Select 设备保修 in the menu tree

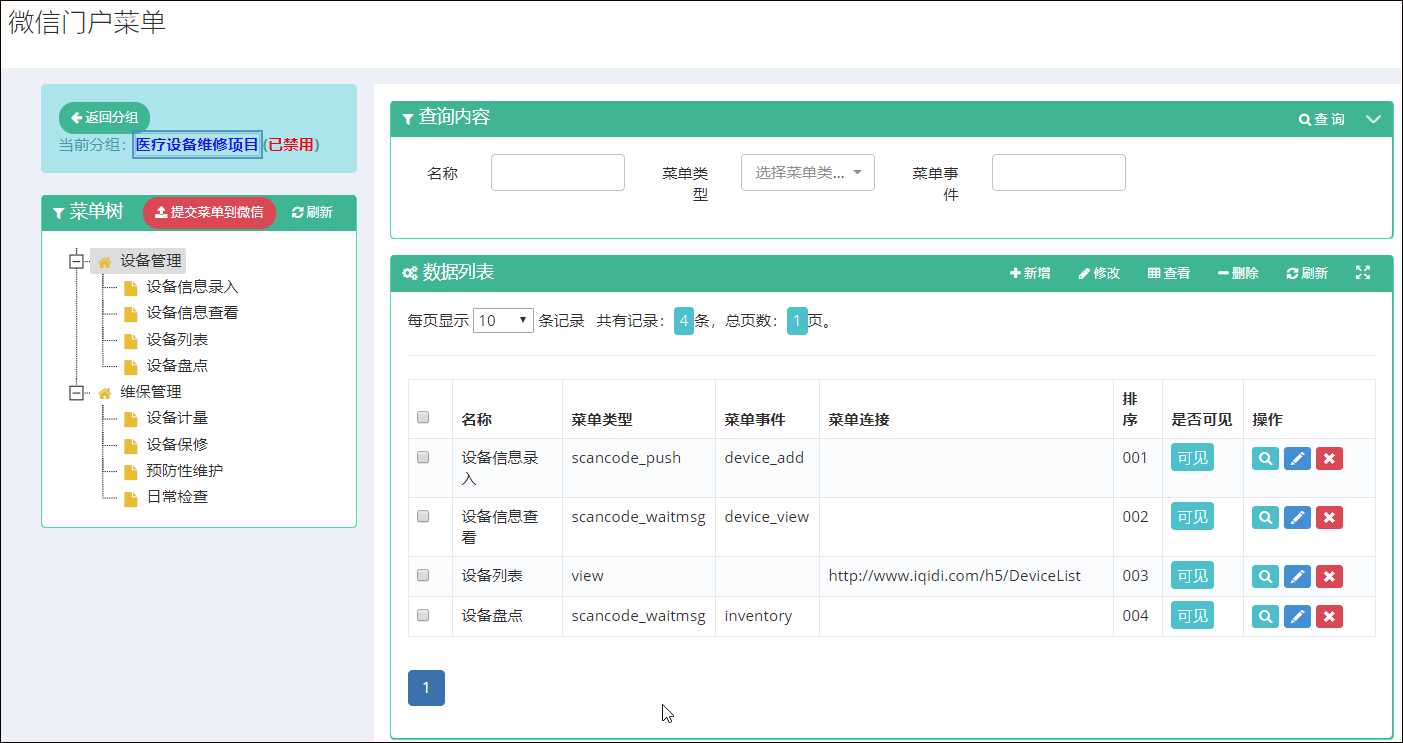(x=177, y=444)
